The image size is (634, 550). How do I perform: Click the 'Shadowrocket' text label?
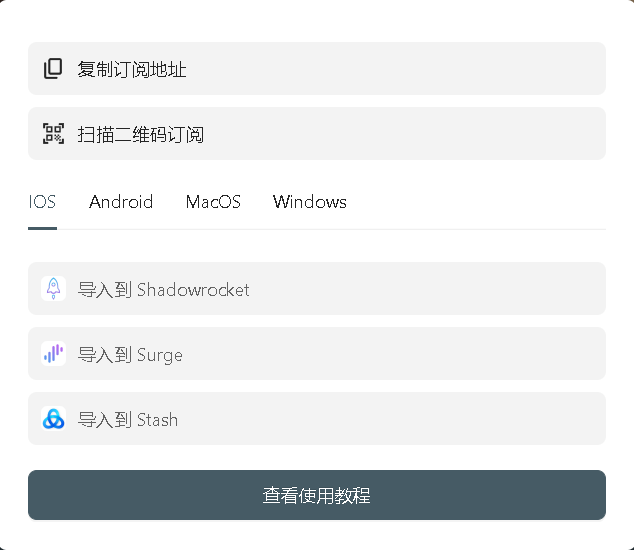click(193, 290)
